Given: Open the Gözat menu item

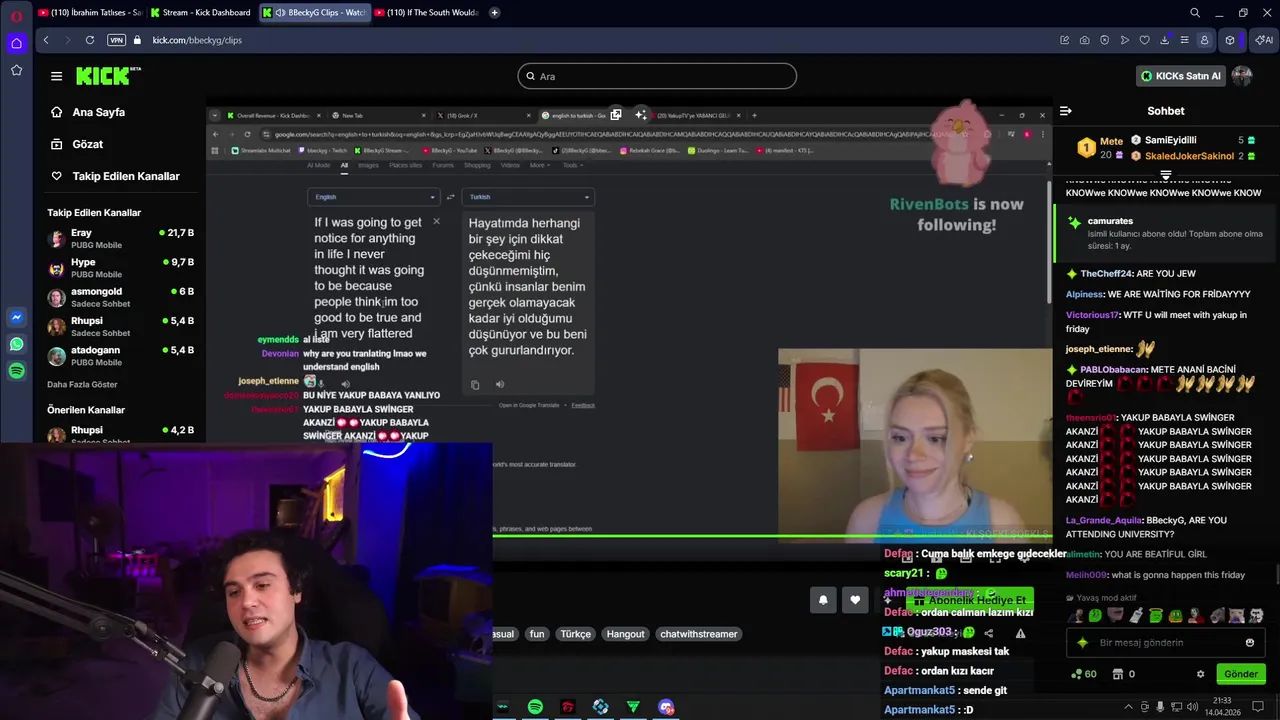Looking at the screenshot, I should (x=87, y=144).
